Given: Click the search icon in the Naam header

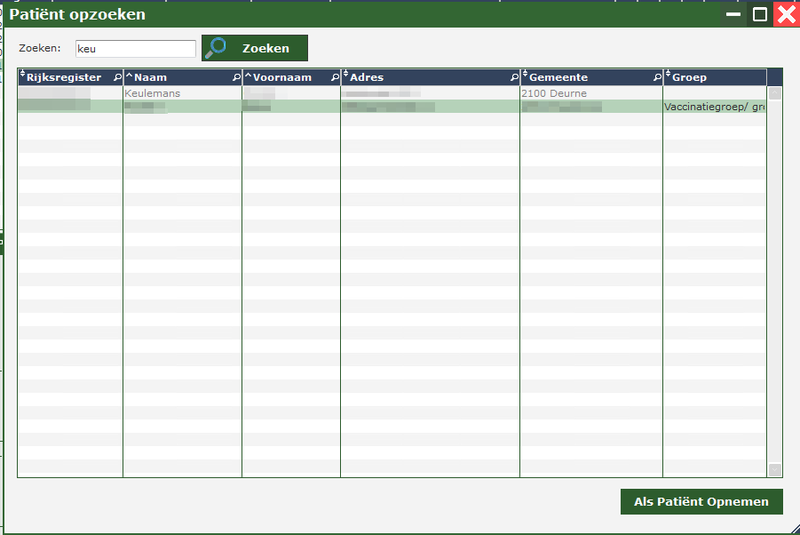Looking at the screenshot, I should click(x=236, y=77).
